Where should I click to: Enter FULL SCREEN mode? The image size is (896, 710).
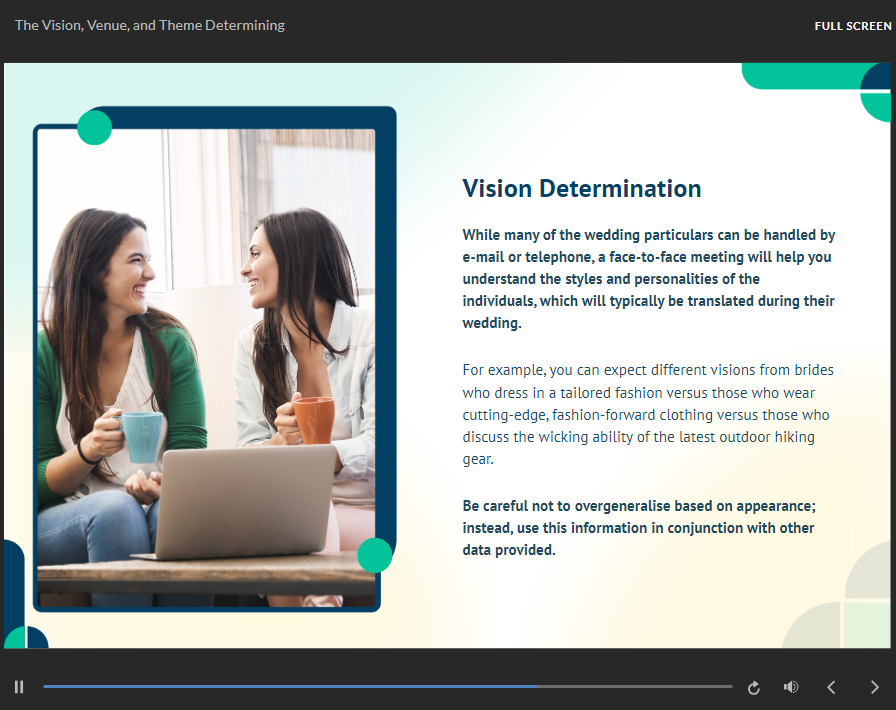(853, 26)
